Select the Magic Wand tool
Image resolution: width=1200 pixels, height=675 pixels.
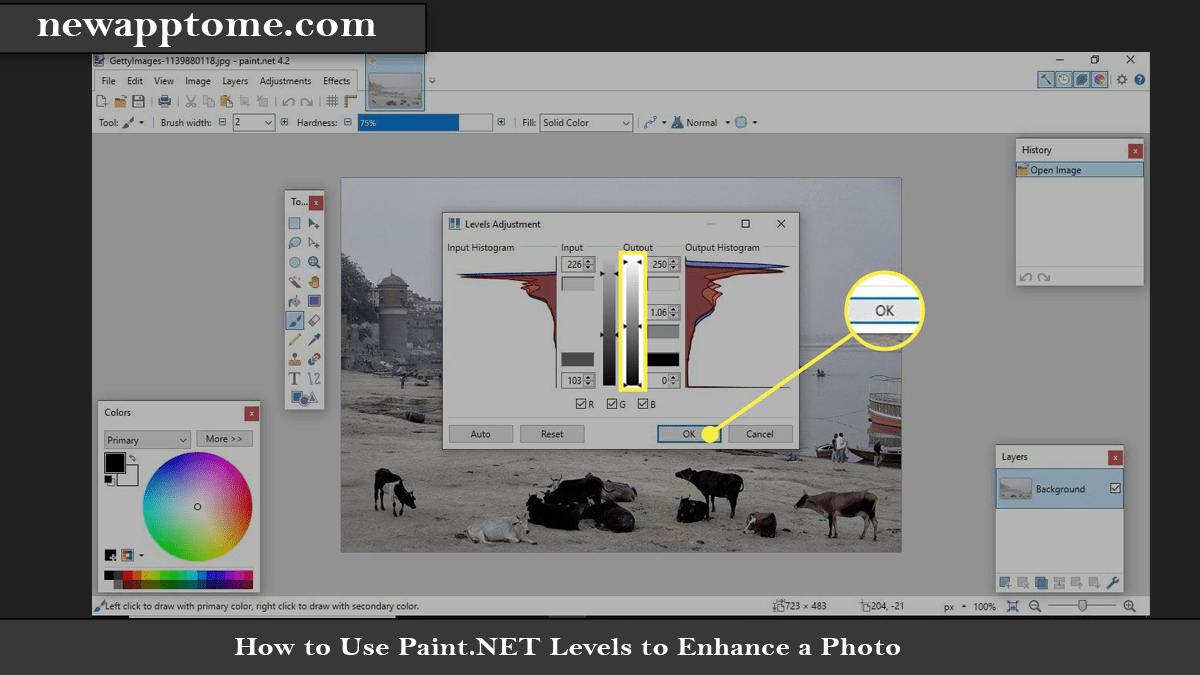pos(293,281)
